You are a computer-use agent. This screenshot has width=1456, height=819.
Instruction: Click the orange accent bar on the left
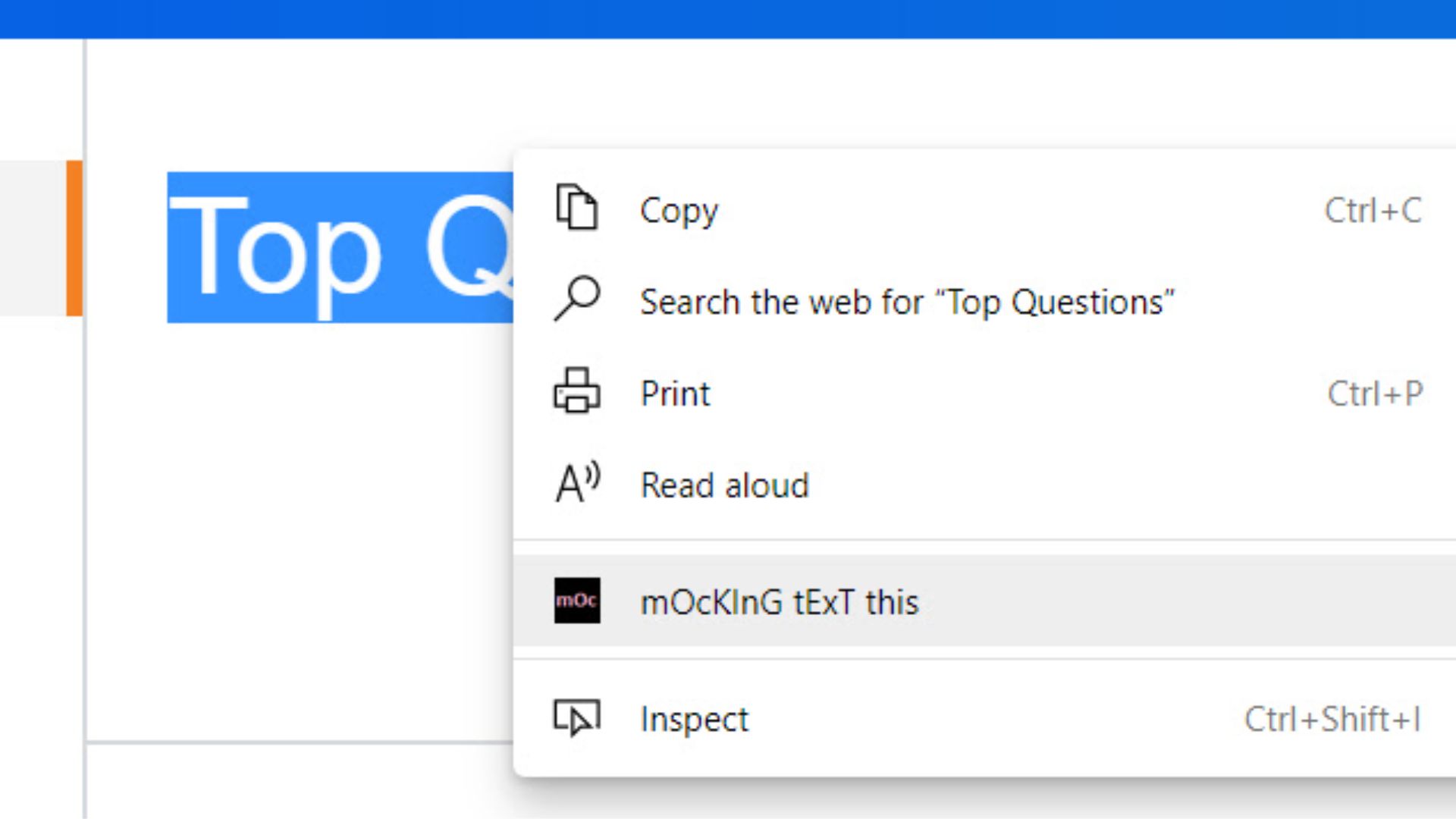pos(74,239)
